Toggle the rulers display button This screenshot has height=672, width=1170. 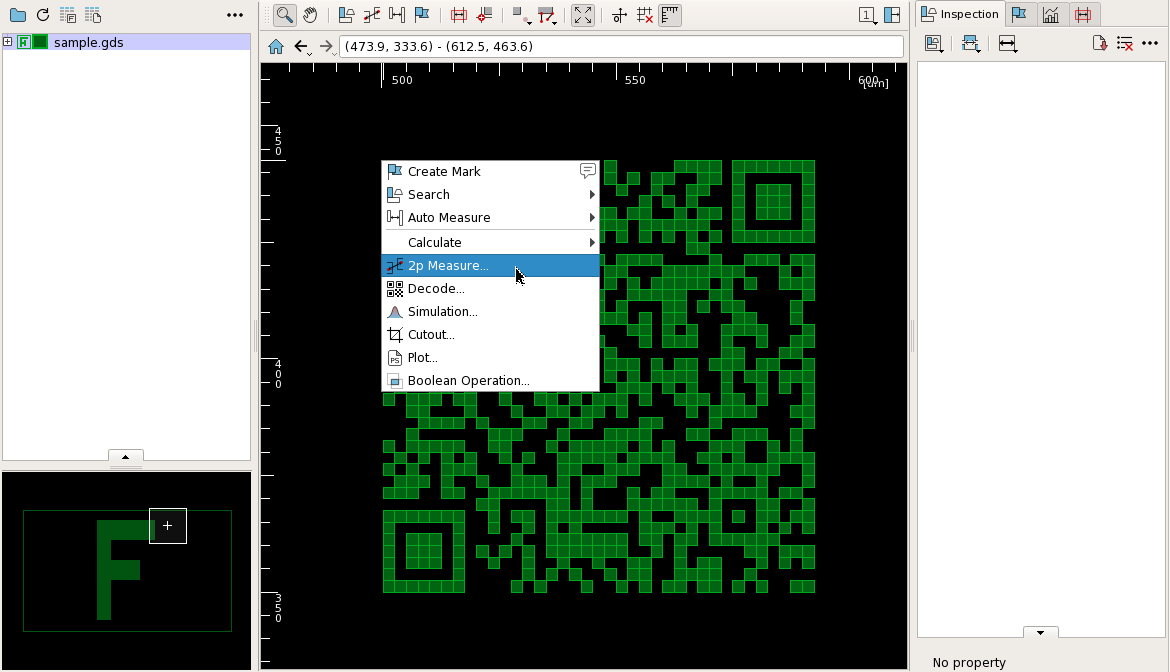coord(670,15)
